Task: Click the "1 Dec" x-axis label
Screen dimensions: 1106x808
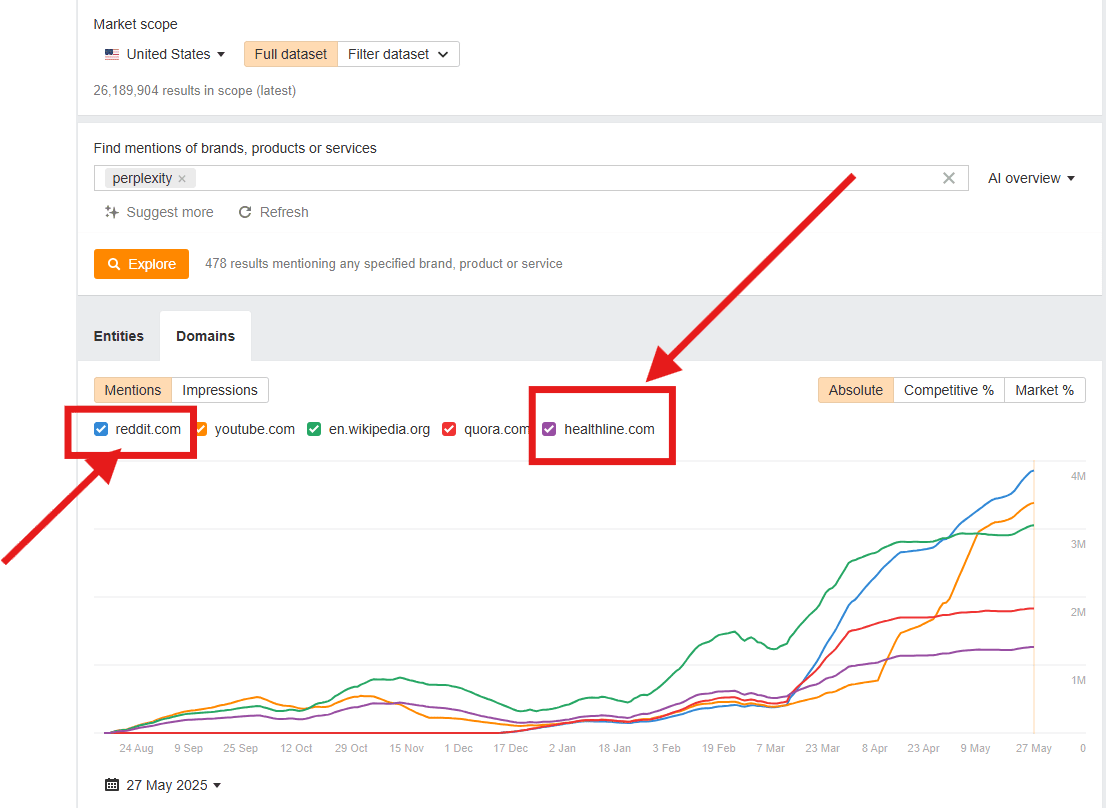Action: point(458,748)
